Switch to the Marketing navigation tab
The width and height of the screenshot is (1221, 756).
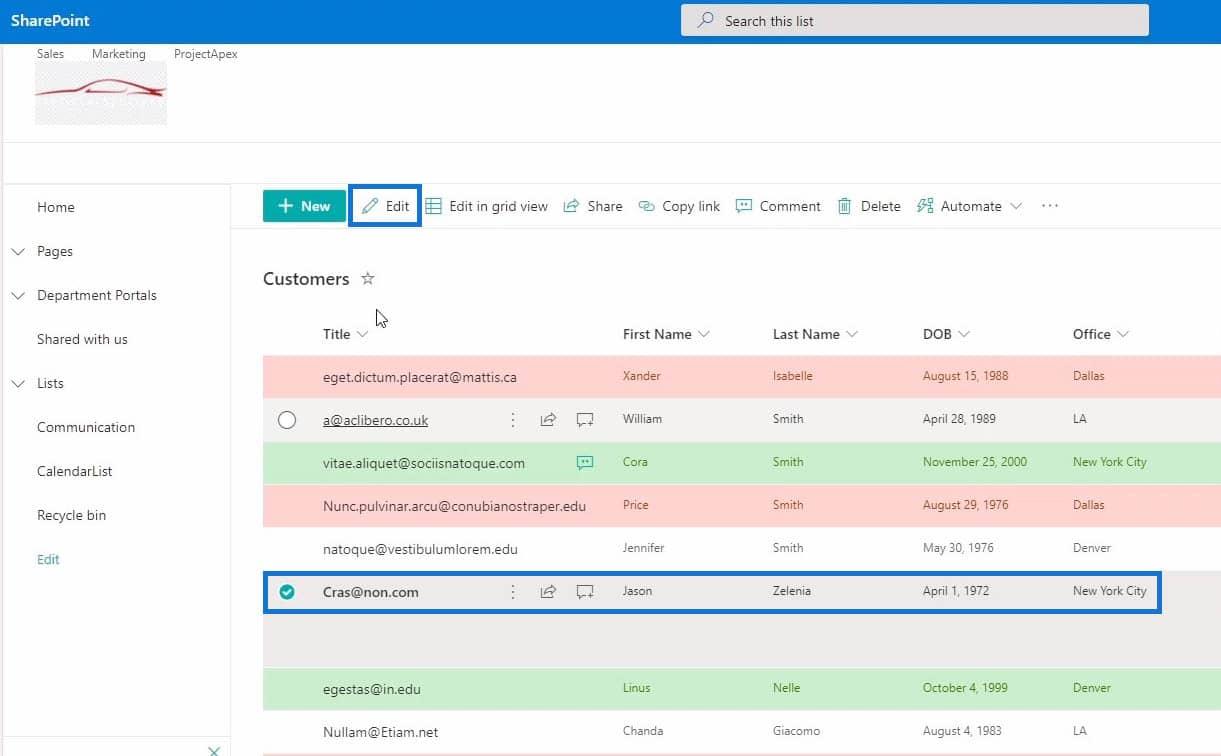118,54
